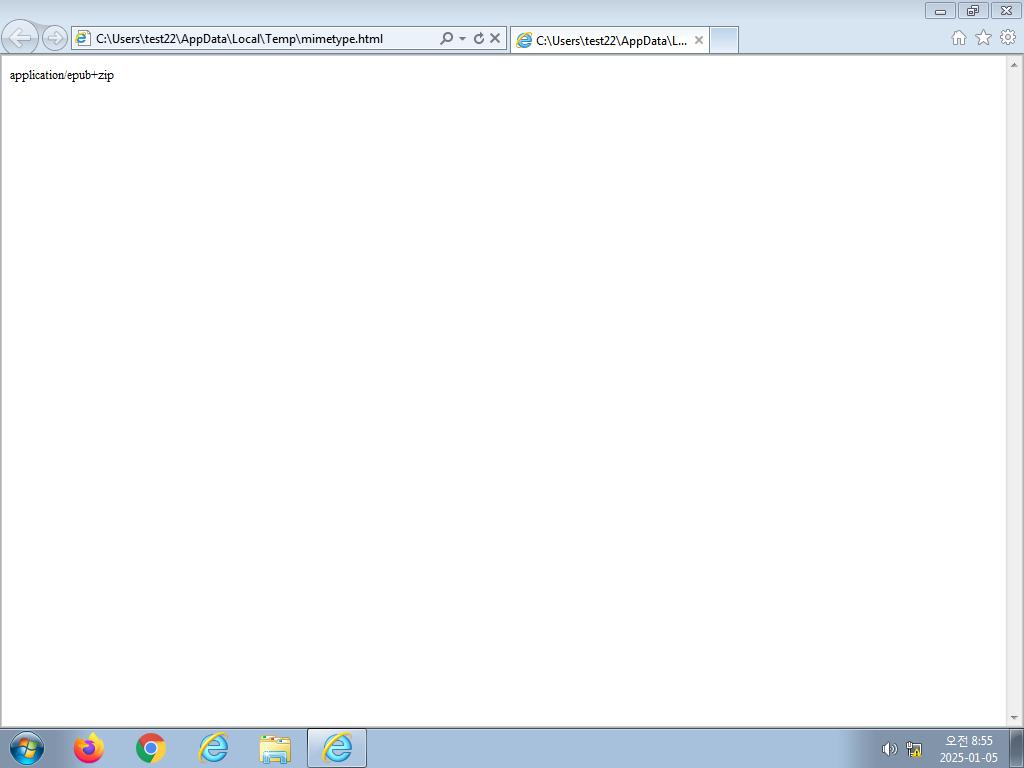Restore down the Internet Explorer window
Screen dimensions: 1024x768
[973, 10]
